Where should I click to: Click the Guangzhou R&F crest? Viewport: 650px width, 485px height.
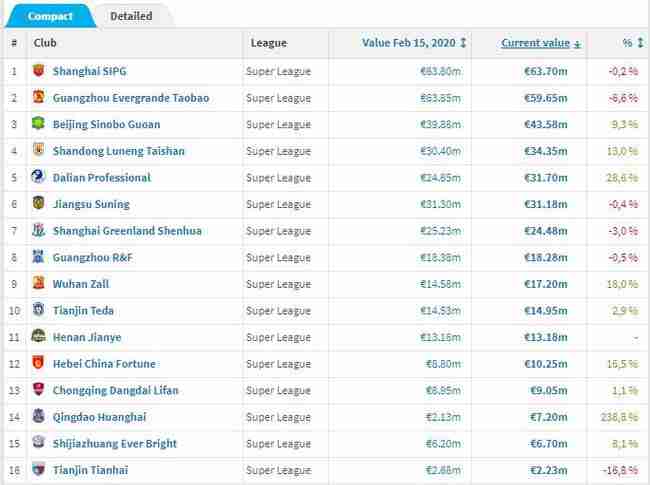tap(38, 257)
